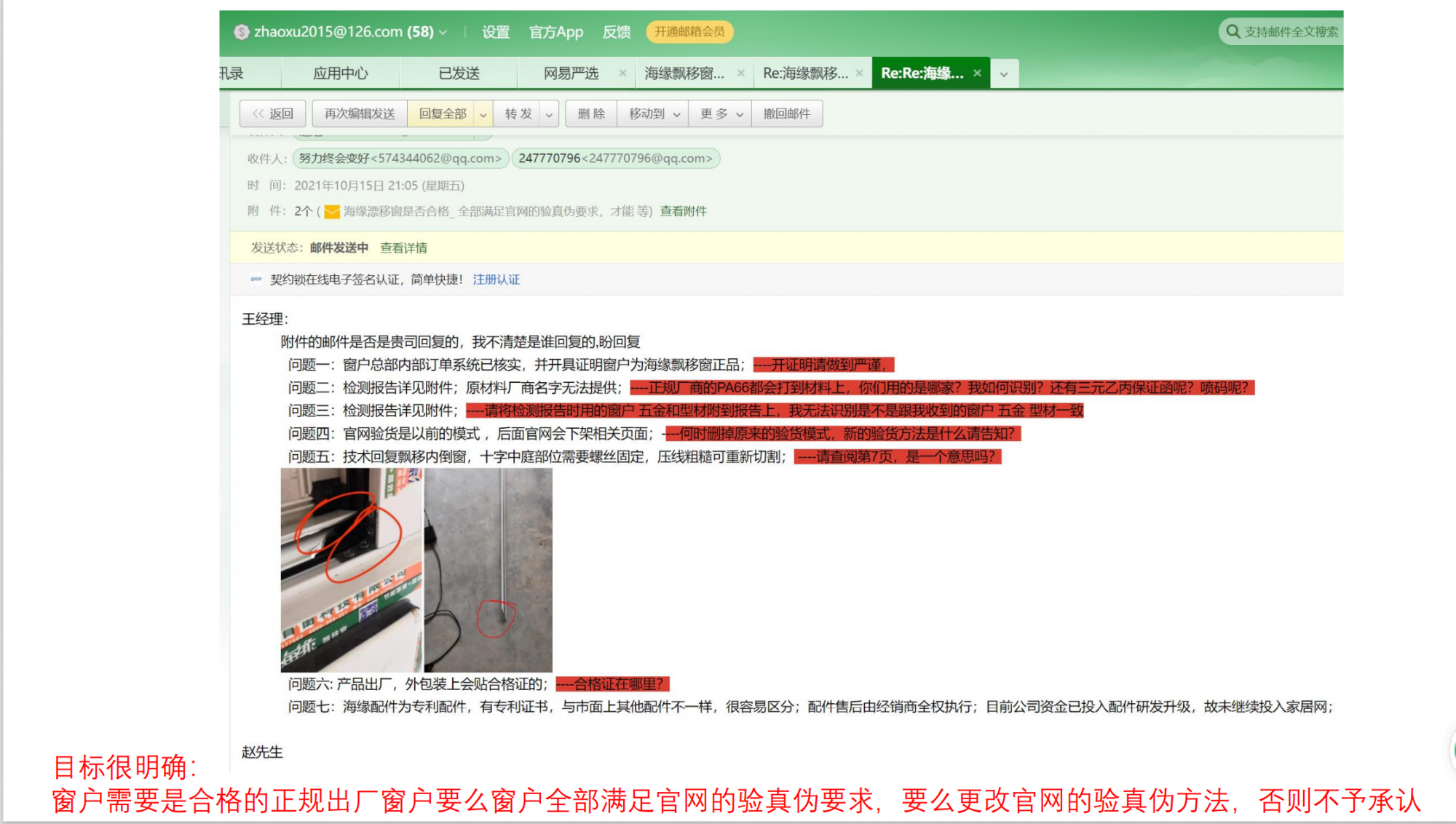
Task: Expand the account dropdown arrow
Action: 443,32
